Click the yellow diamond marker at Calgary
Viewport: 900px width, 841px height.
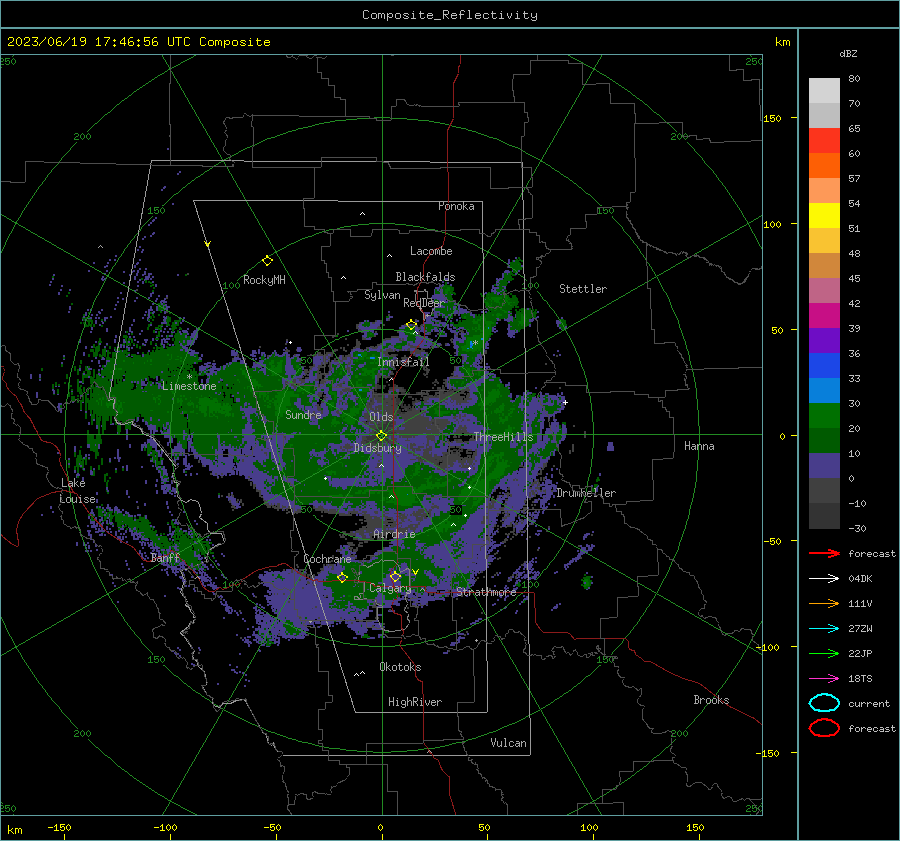click(395, 576)
